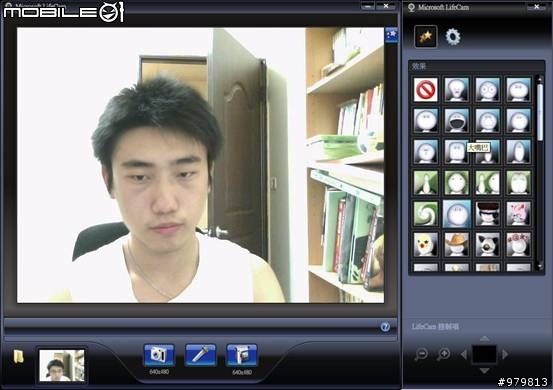Apply the cowboy hat effect
This screenshot has width=553, height=390.
(457, 244)
